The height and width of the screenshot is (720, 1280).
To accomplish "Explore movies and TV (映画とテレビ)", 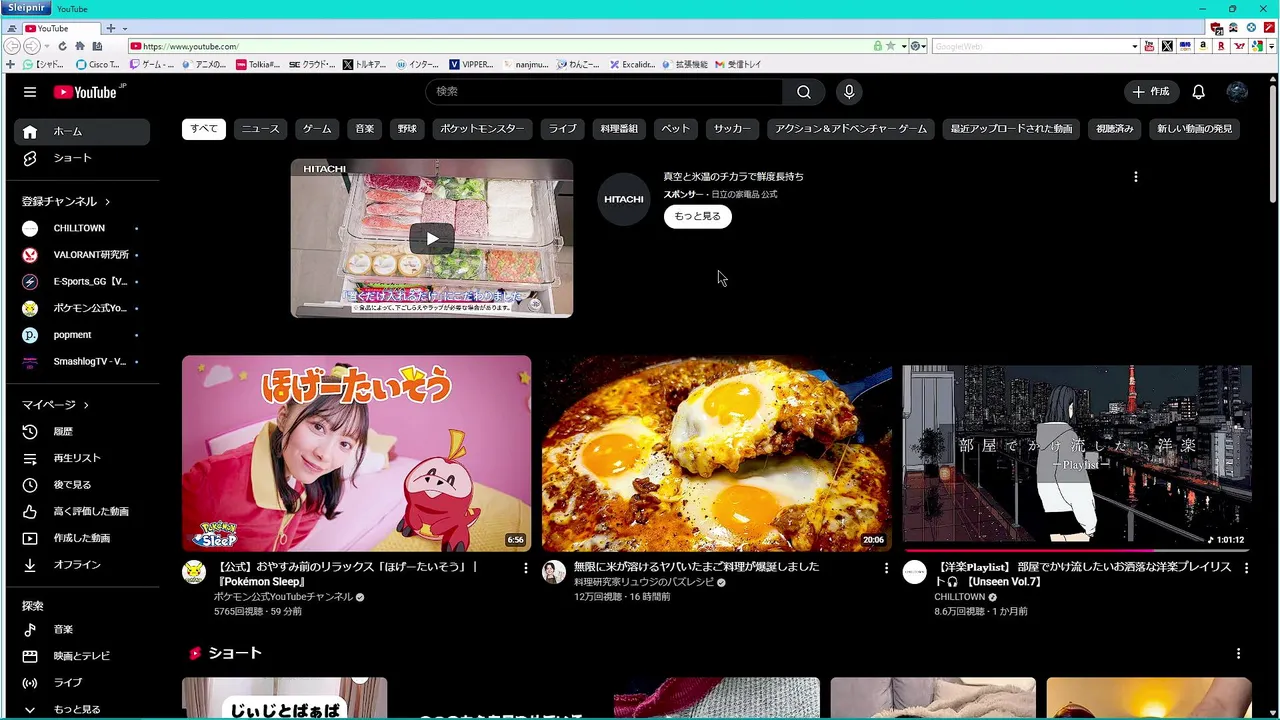I will [82, 656].
